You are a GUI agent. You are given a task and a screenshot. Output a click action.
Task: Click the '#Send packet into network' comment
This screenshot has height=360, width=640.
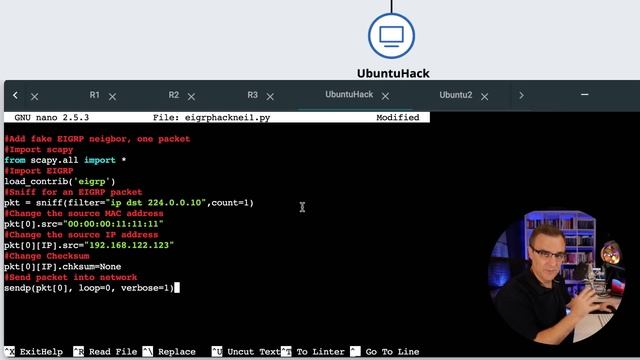tap(71, 277)
